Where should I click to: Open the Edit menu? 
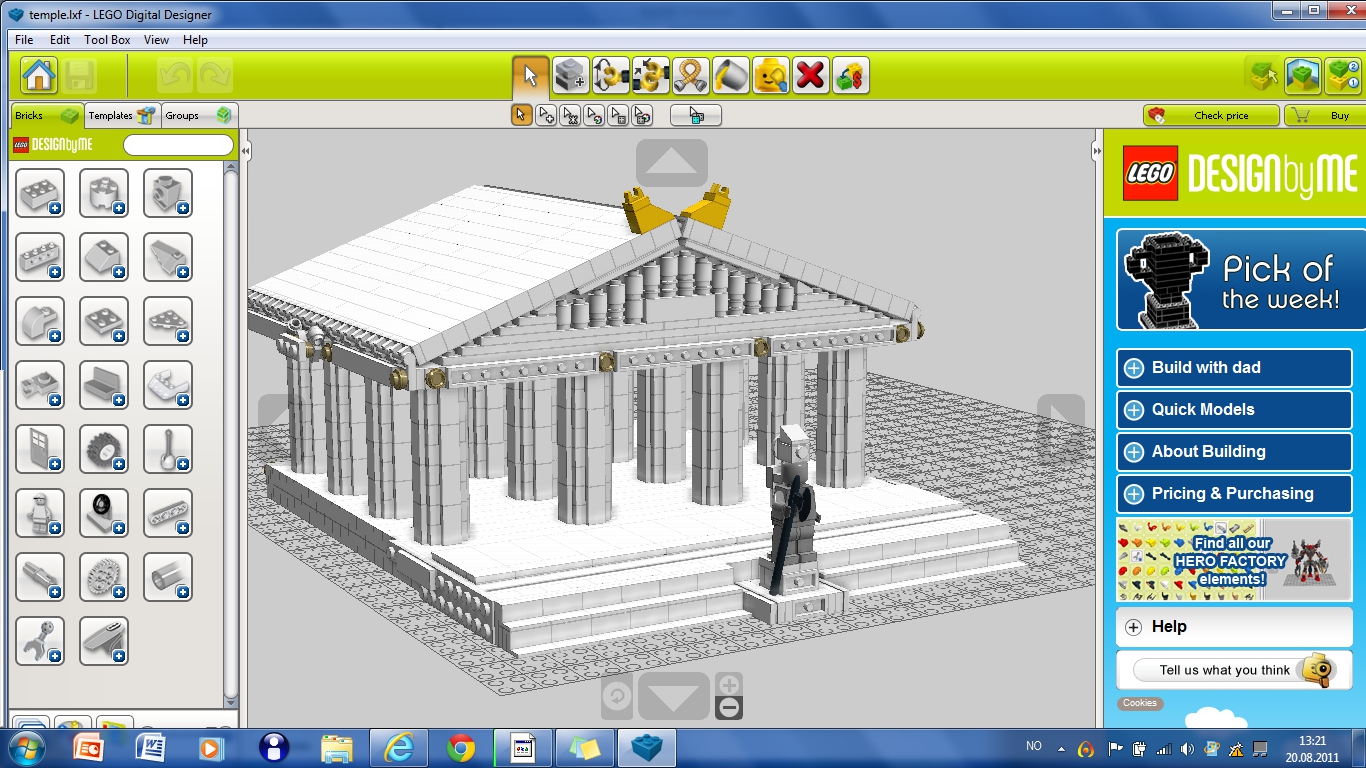click(60, 40)
